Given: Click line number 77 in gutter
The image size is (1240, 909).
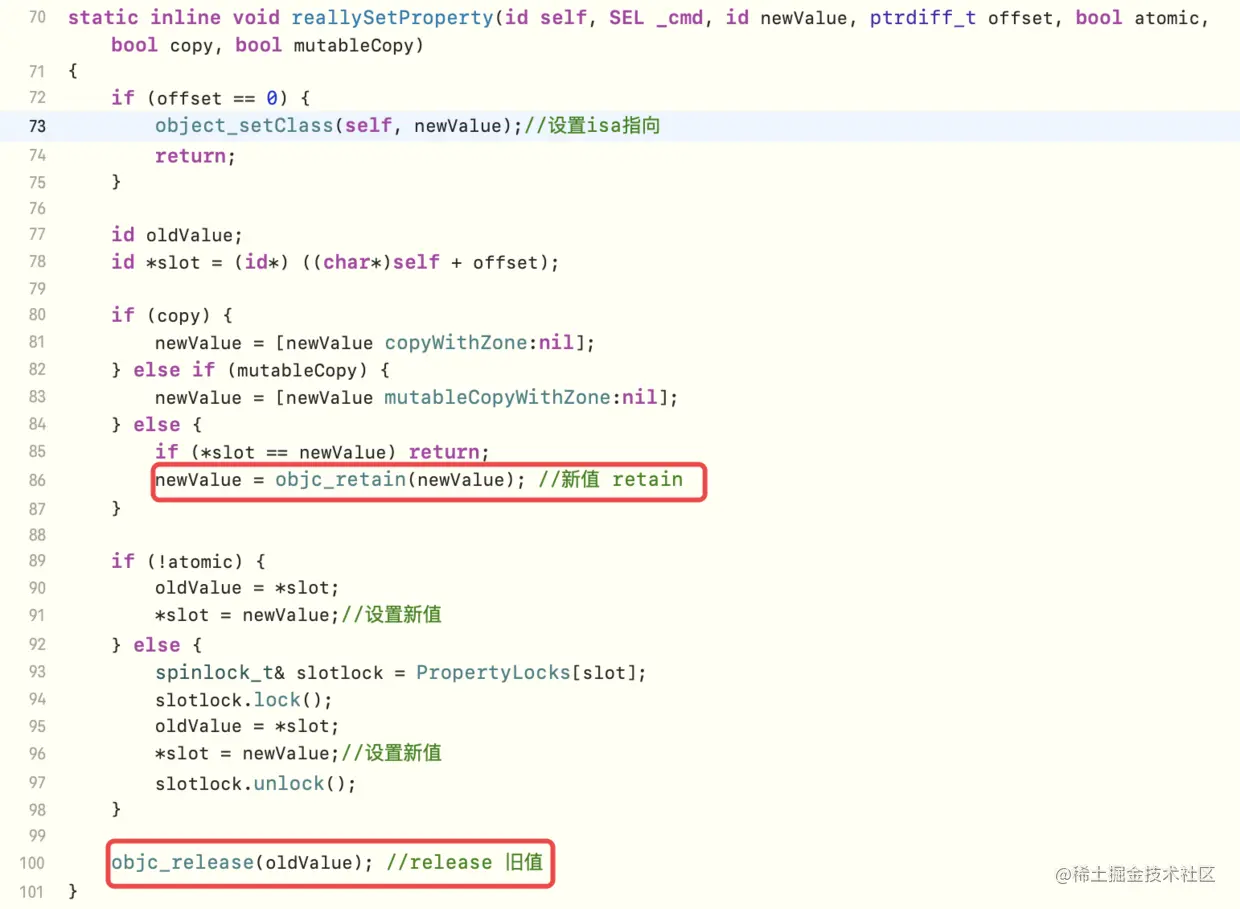Looking at the screenshot, I should [x=36, y=235].
